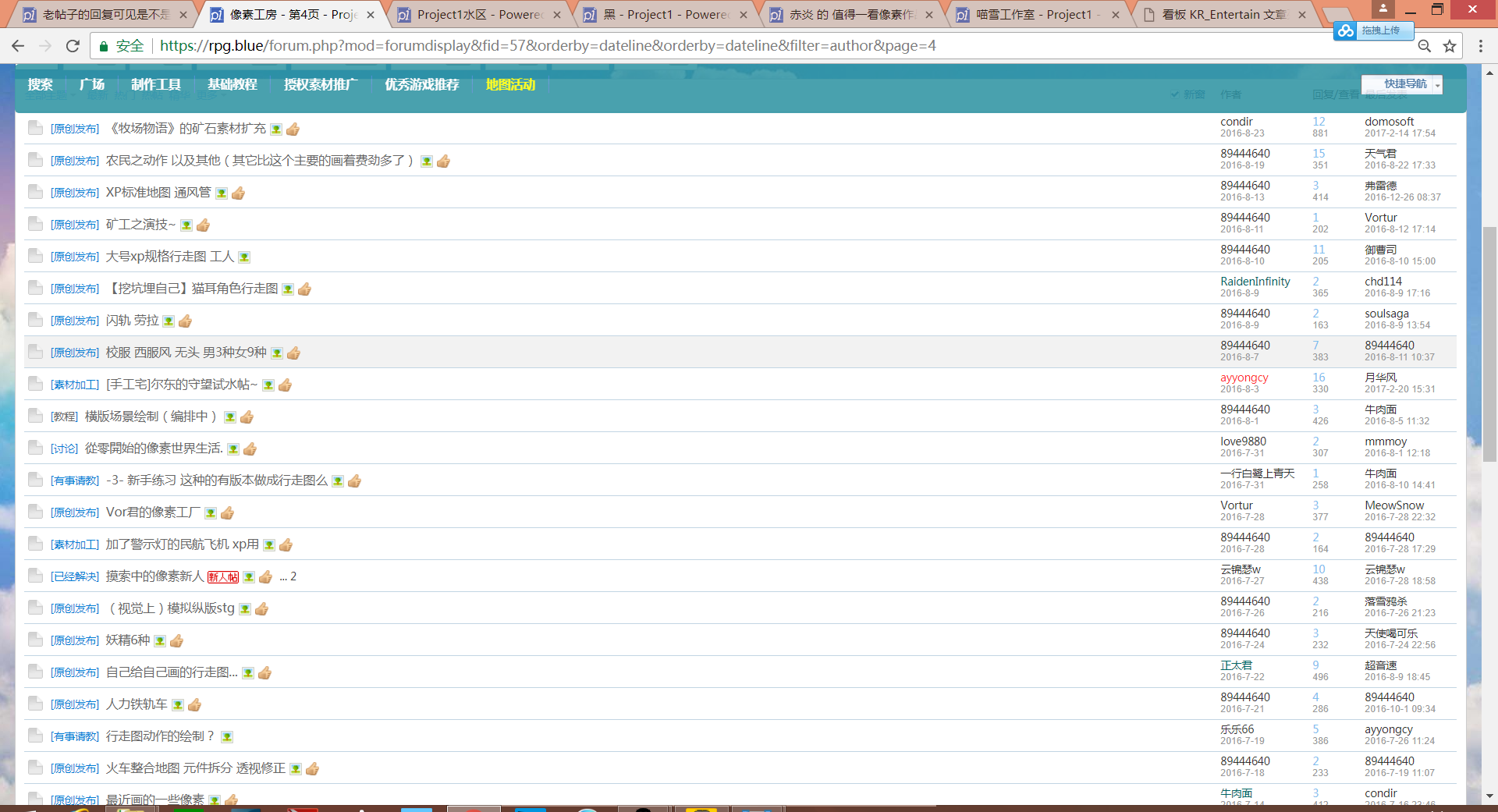This screenshot has height=812, width=1498.
Task: Click the magnifier zoom icon in address bar
Action: (x=1424, y=46)
